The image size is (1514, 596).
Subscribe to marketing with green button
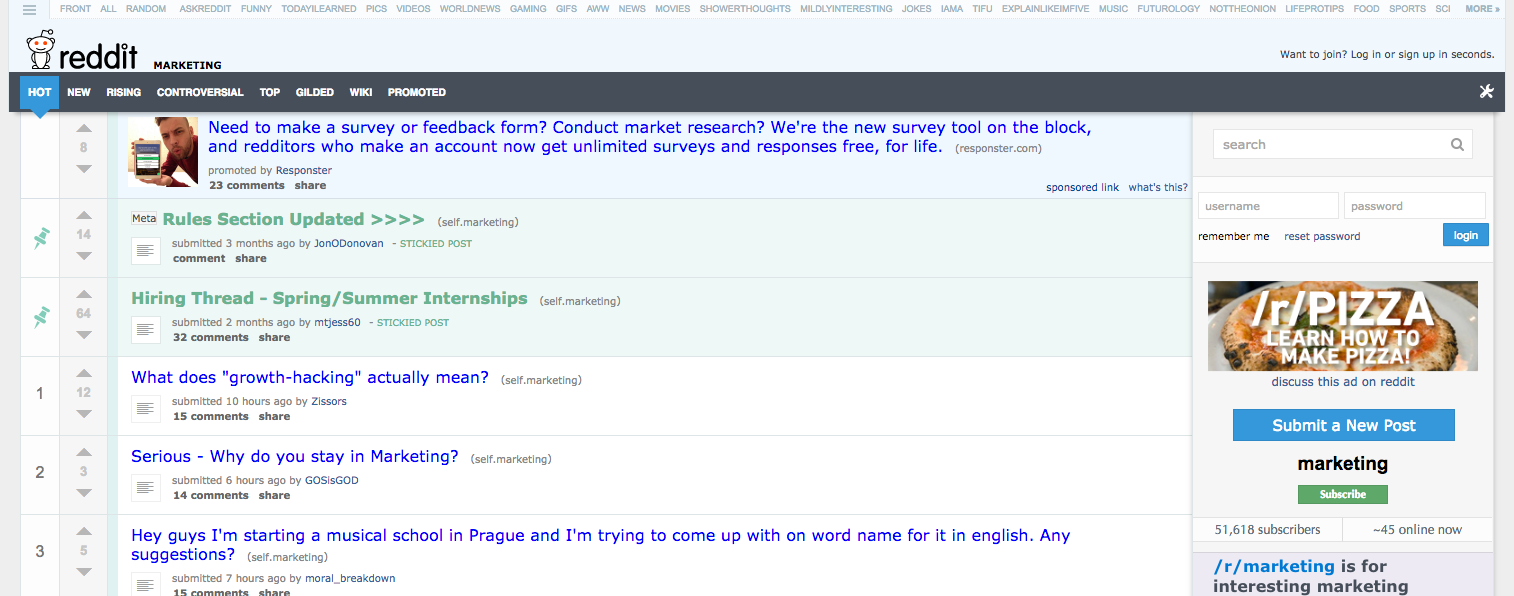[1343, 494]
